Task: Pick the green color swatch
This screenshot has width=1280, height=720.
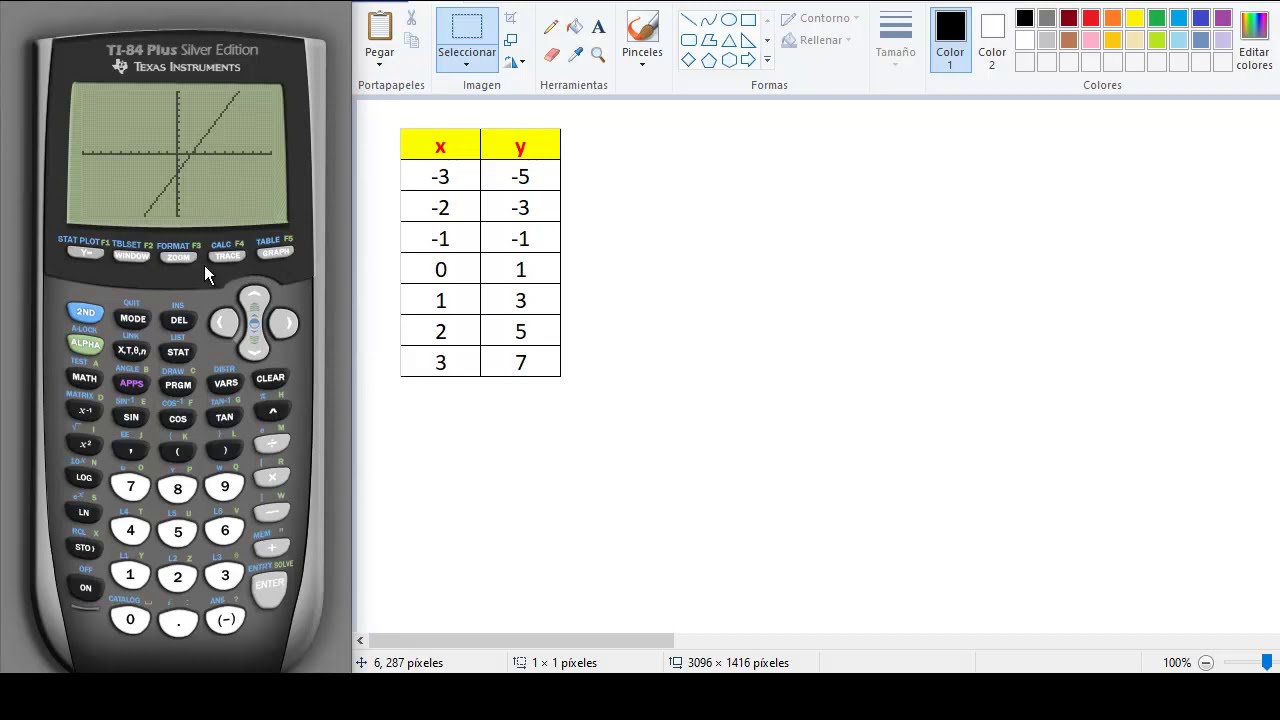Action: [1157, 18]
